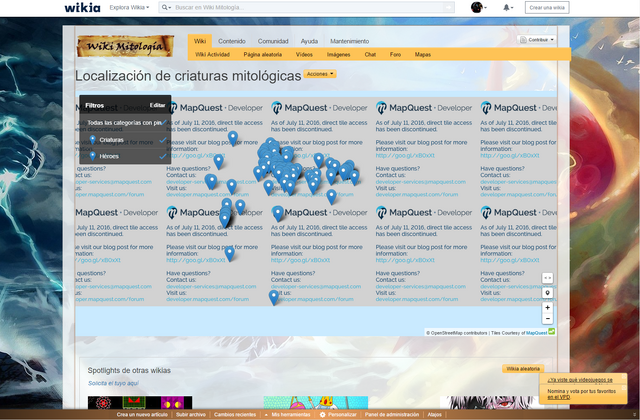This screenshot has height=420, width=640.
Task: Click the add-pin location map control
Action: click(x=547, y=293)
